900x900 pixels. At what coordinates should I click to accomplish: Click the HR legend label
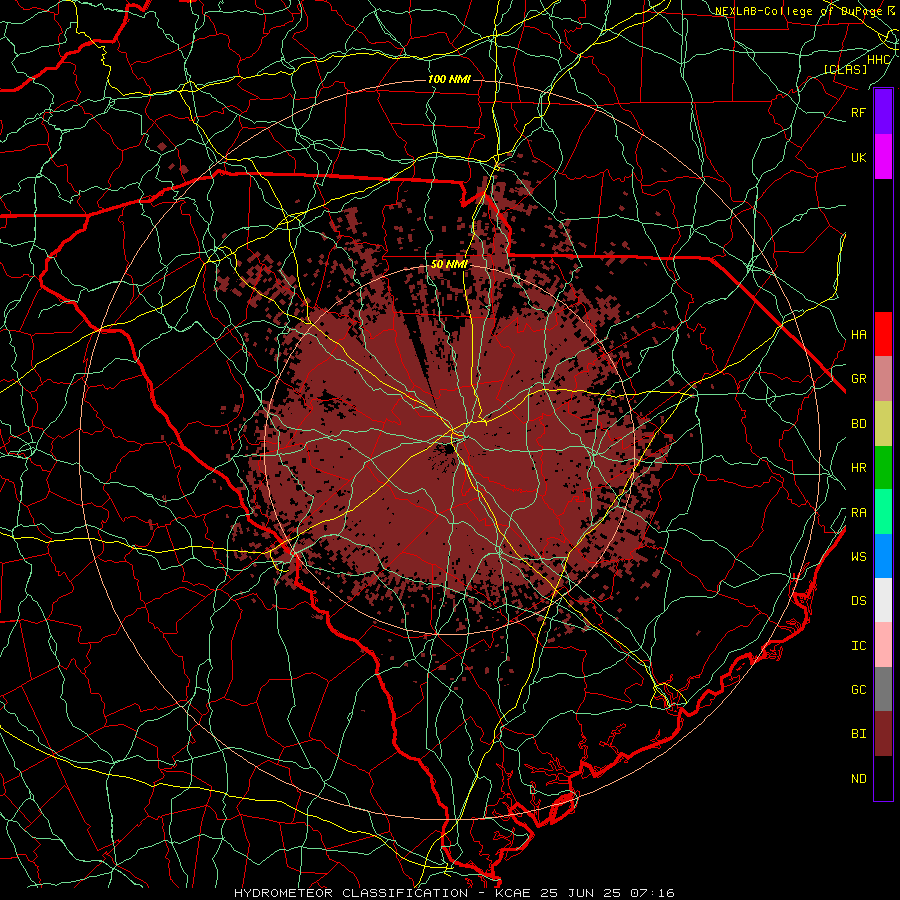click(x=858, y=468)
